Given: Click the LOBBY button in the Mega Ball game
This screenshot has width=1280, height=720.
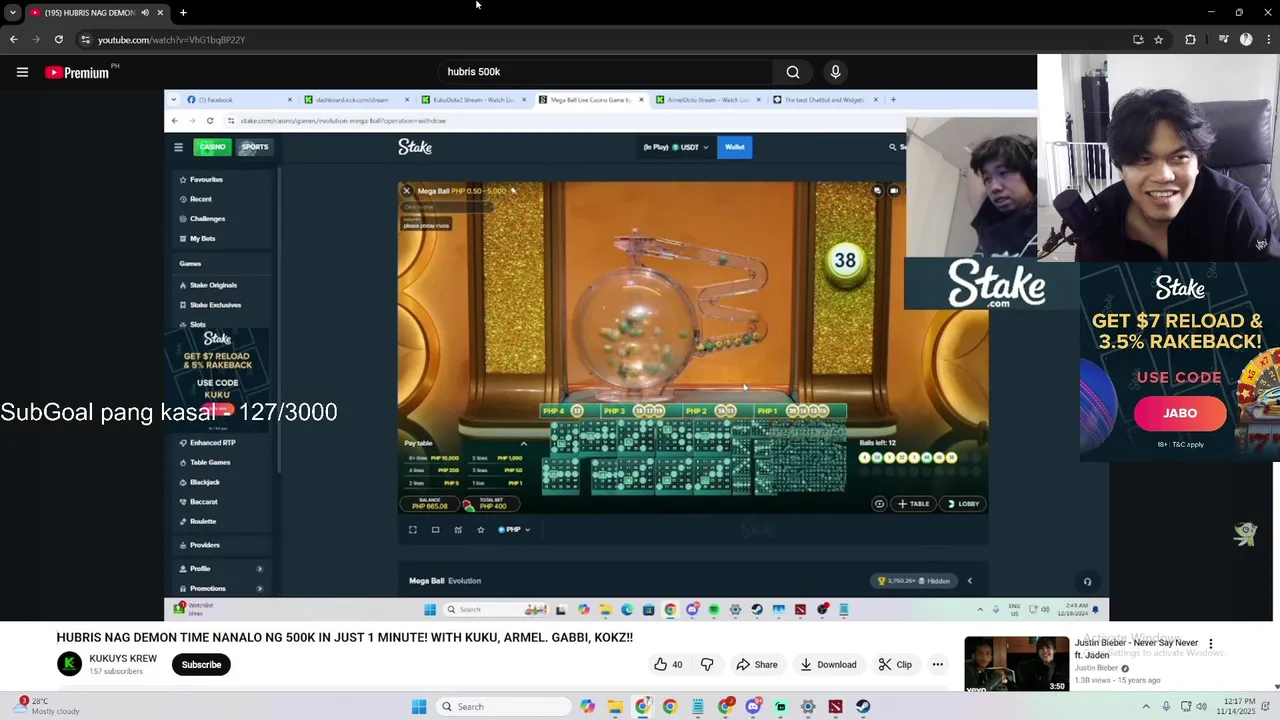Looking at the screenshot, I should pyautogui.click(x=964, y=504).
